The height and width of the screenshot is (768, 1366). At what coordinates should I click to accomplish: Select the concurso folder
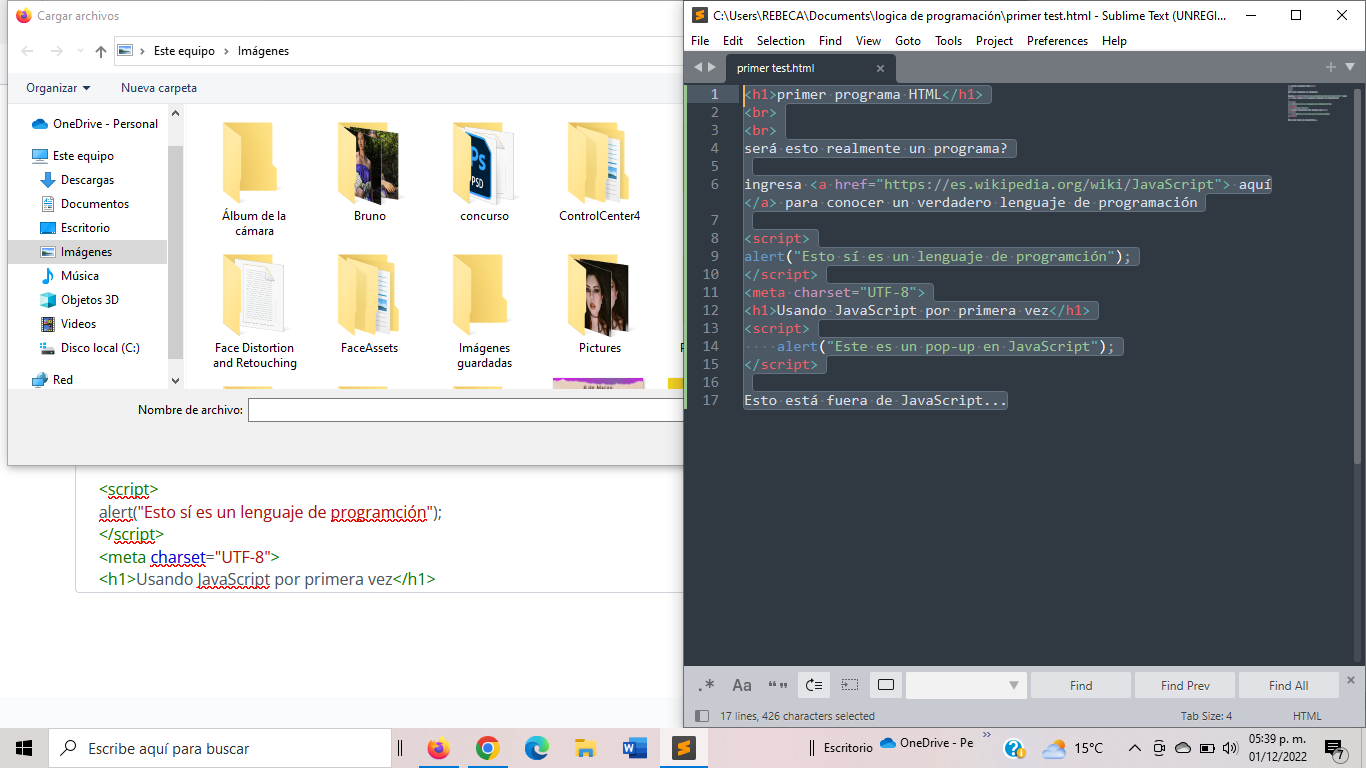pyautogui.click(x=484, y=172)
